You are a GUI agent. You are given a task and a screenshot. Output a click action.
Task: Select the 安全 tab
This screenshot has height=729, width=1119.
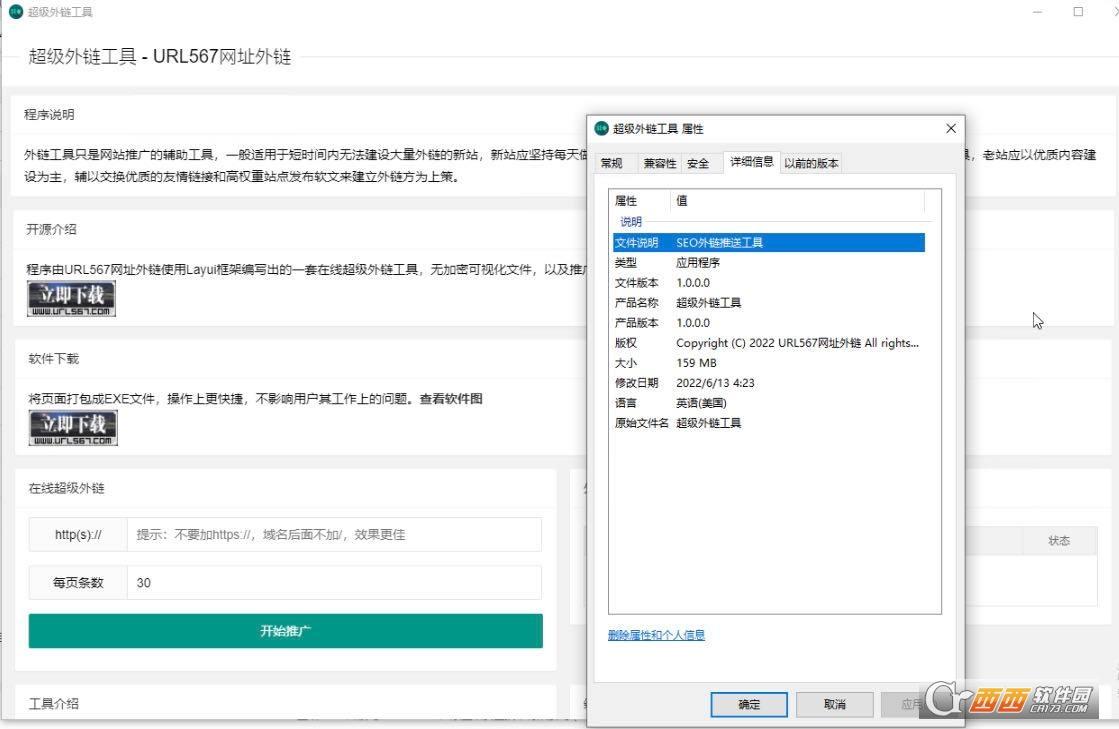(698, 163)
